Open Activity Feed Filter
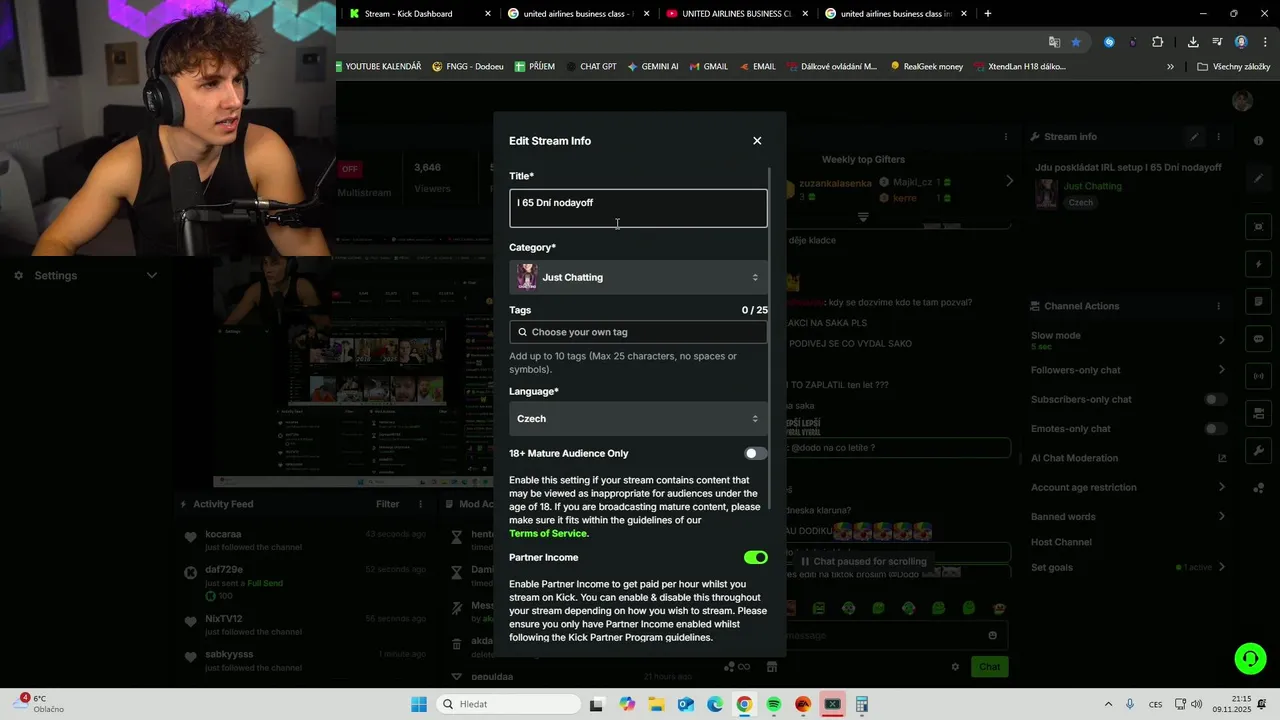1280x720 pixels. point(388,505)
